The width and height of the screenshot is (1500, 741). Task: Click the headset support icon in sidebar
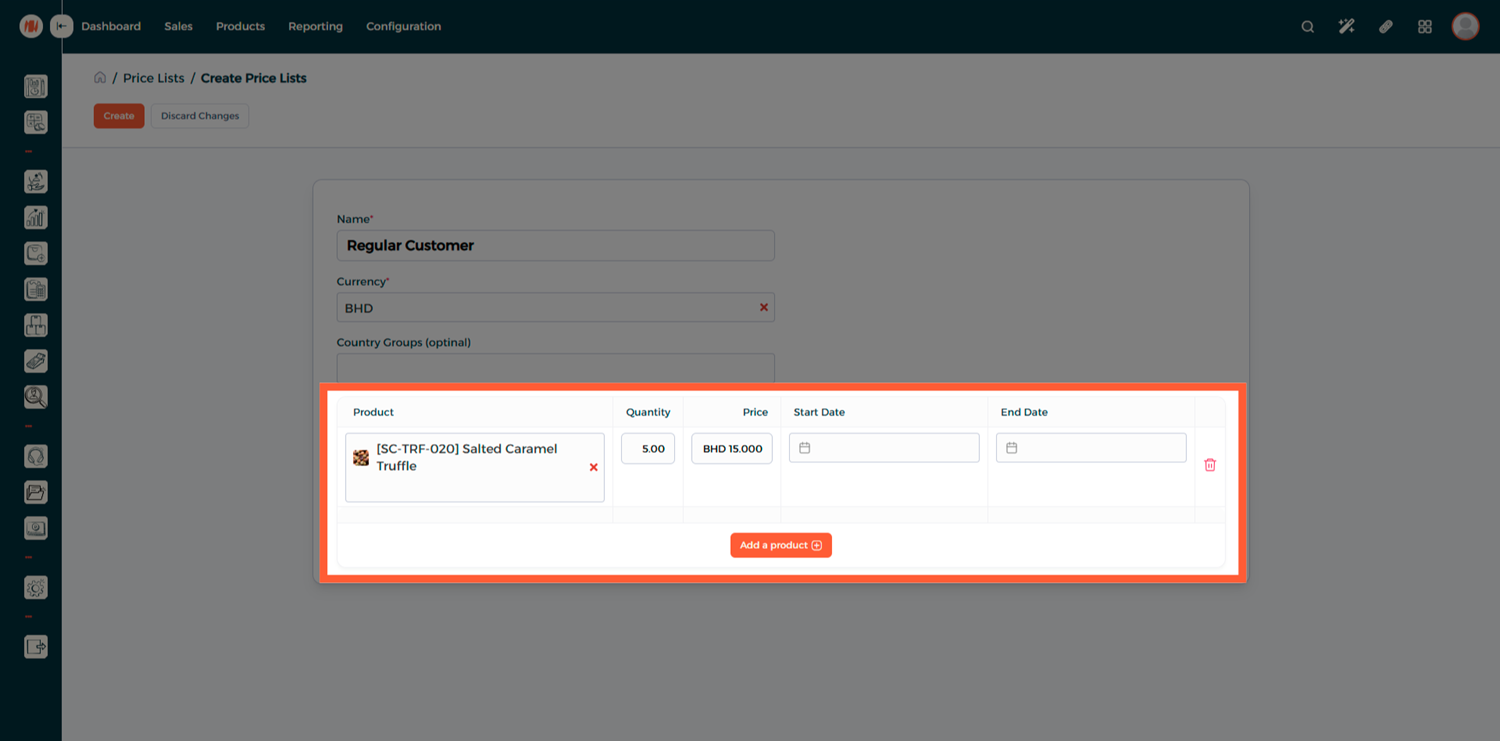[x=36, y=457]
